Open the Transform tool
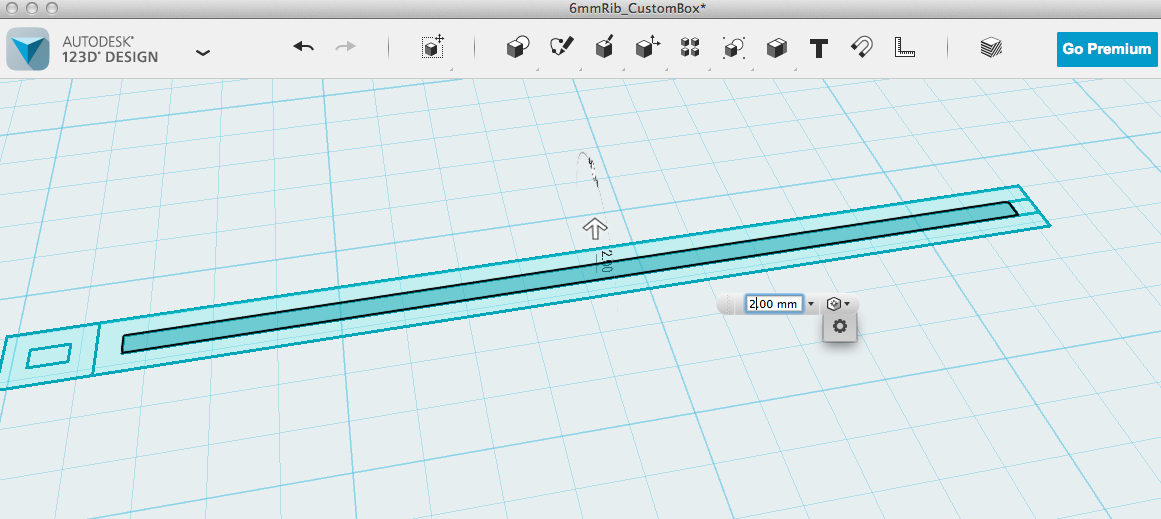 click(432, 47)
